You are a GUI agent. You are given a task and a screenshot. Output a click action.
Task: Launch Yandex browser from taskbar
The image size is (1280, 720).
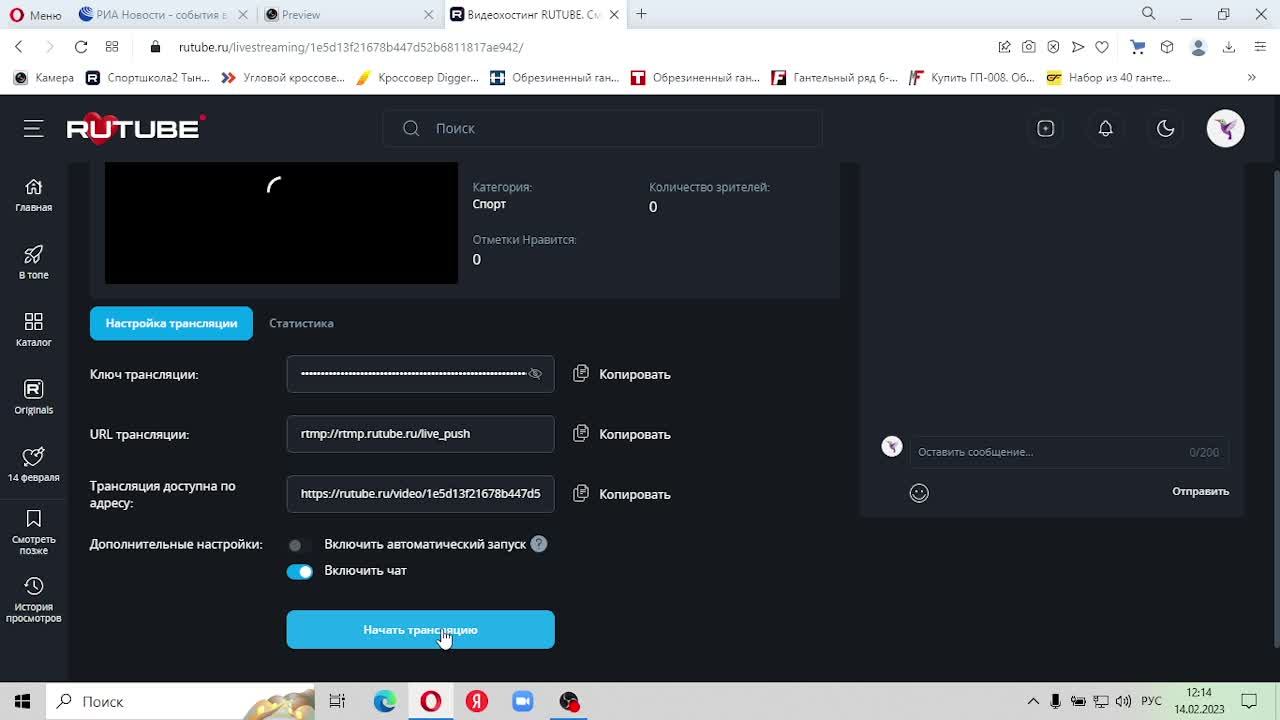click(x=477, y=701)
